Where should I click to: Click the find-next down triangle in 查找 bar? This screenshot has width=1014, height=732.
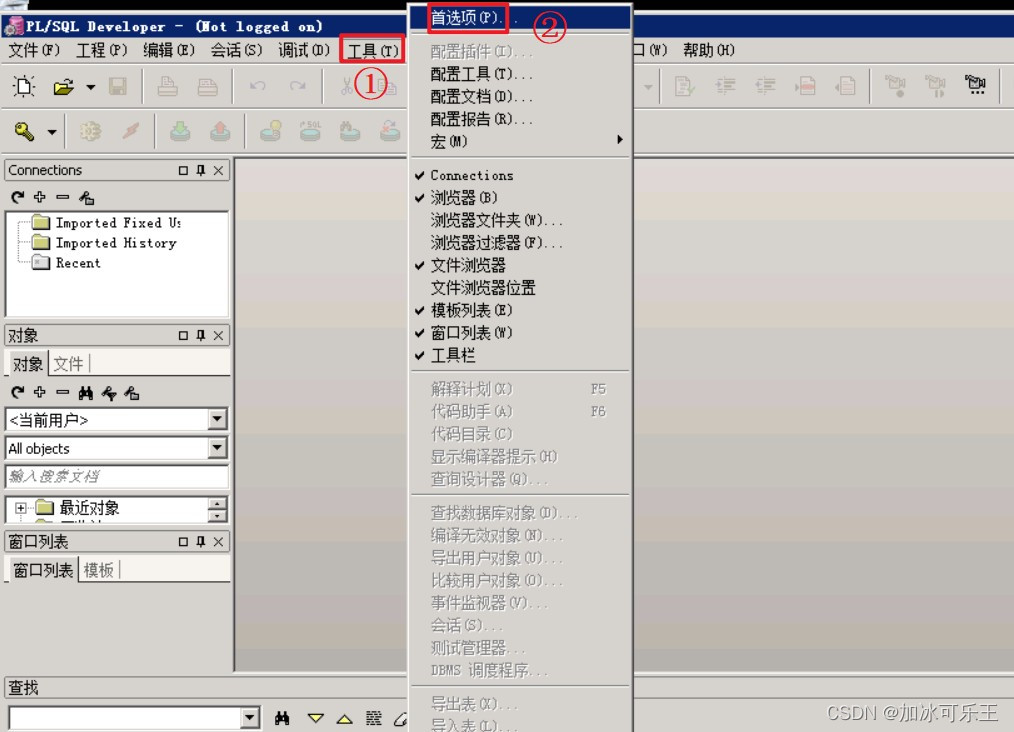[316, 718]
